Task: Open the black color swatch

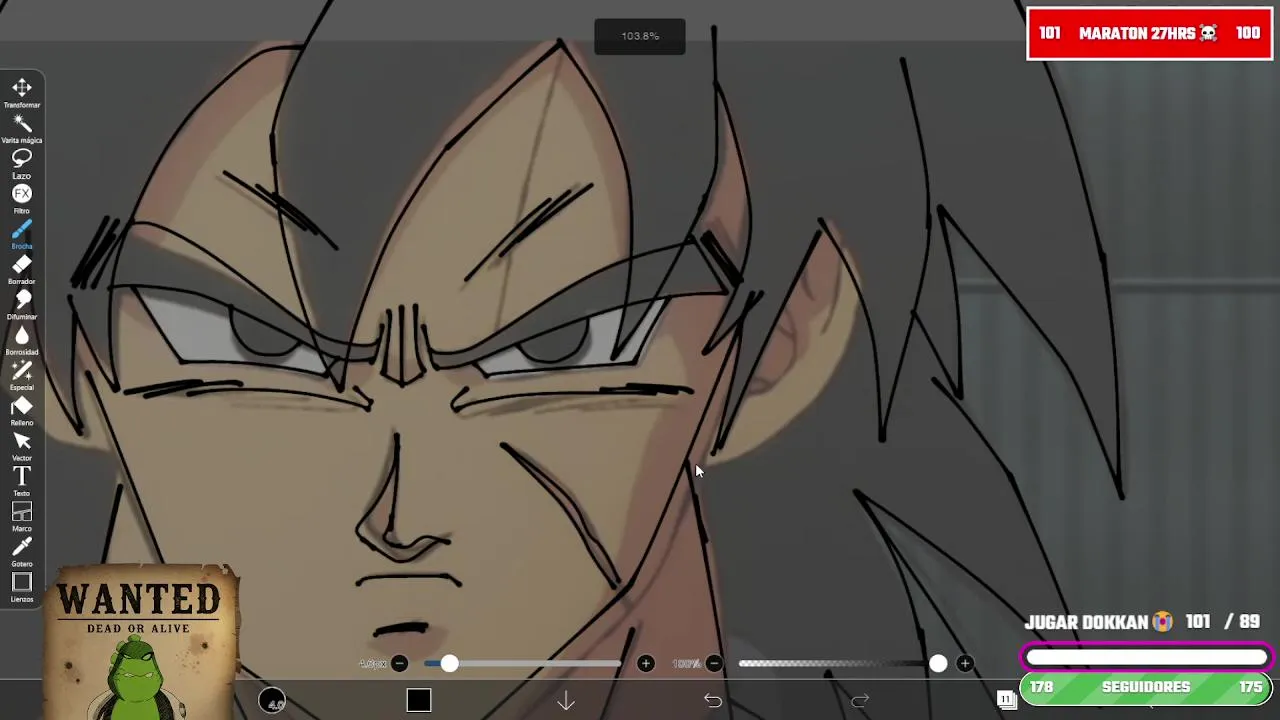Action: tap(419, 701)
